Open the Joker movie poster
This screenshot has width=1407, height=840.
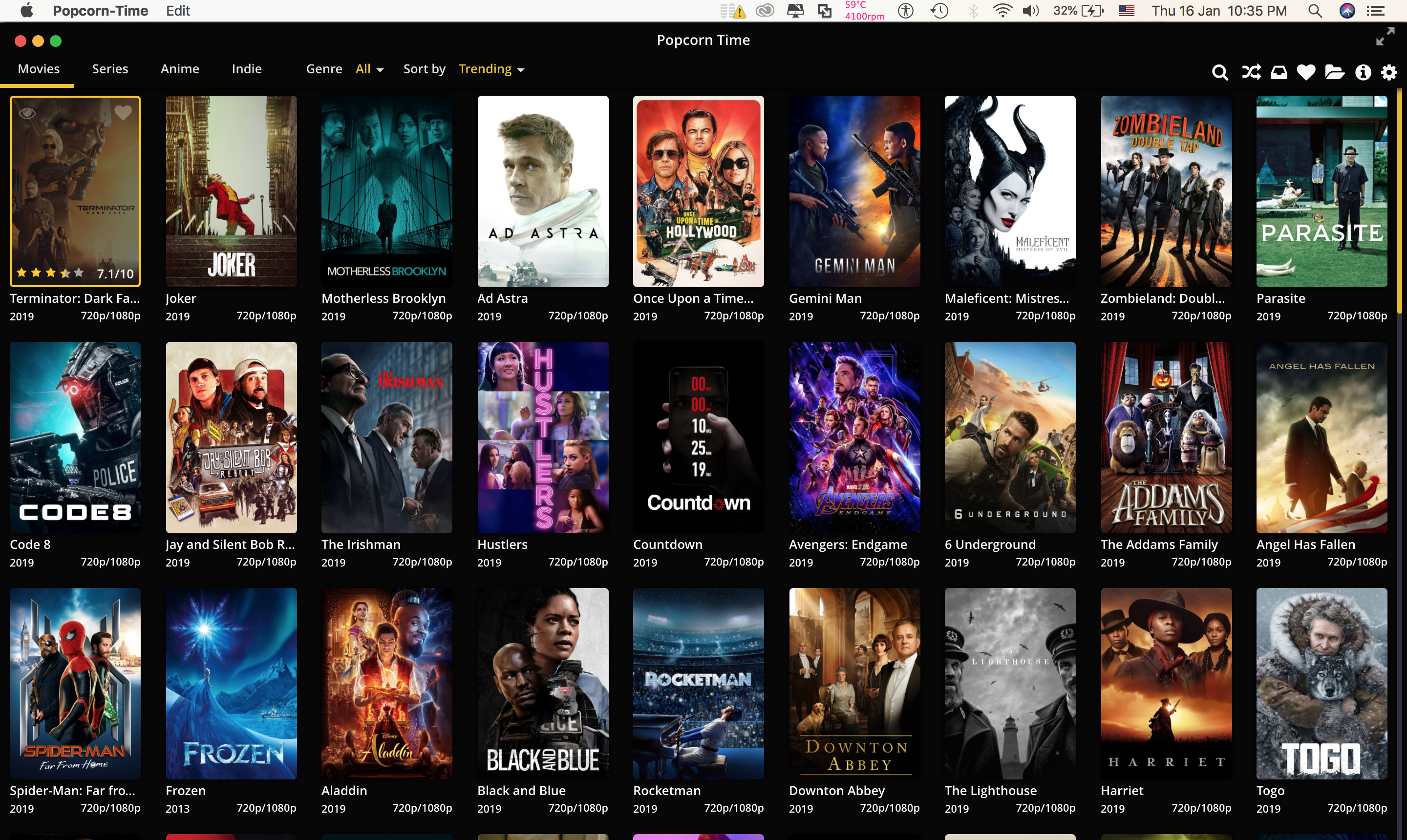(231, 191)
